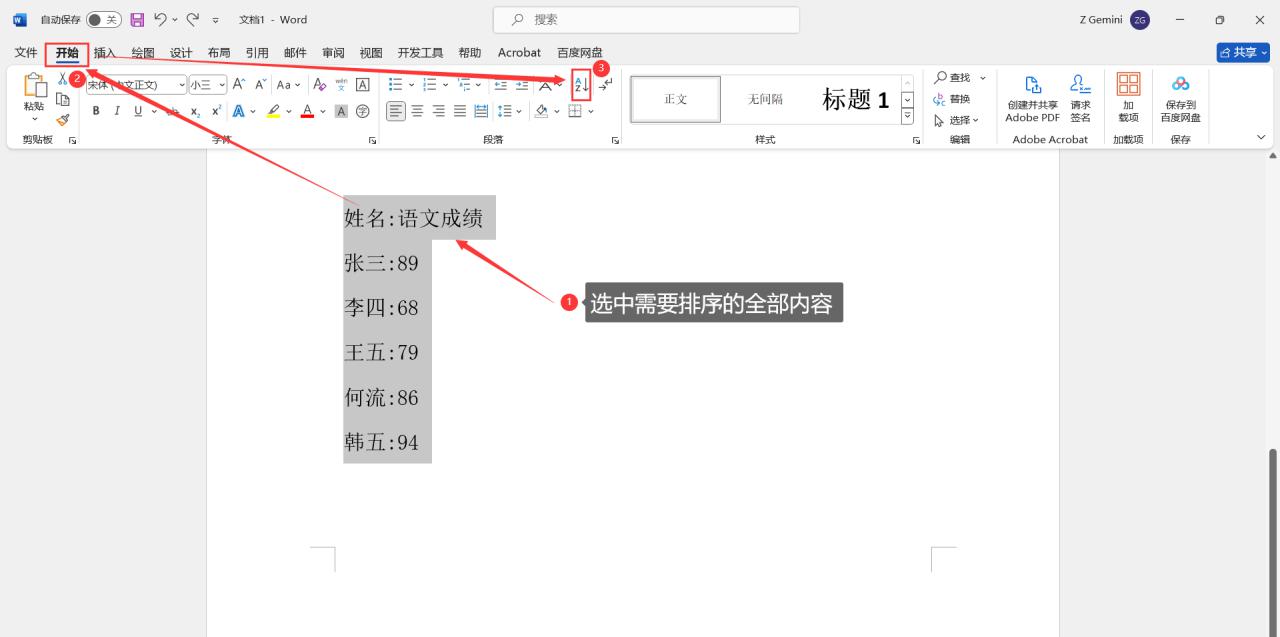Switch to the 布局 Layout tab
This screenshot has height=637, width=1280.
(219, 53)
